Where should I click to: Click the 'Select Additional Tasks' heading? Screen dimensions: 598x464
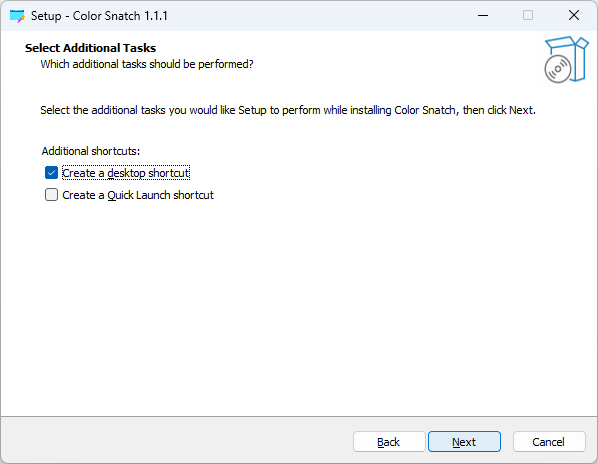tap(90, 48)
